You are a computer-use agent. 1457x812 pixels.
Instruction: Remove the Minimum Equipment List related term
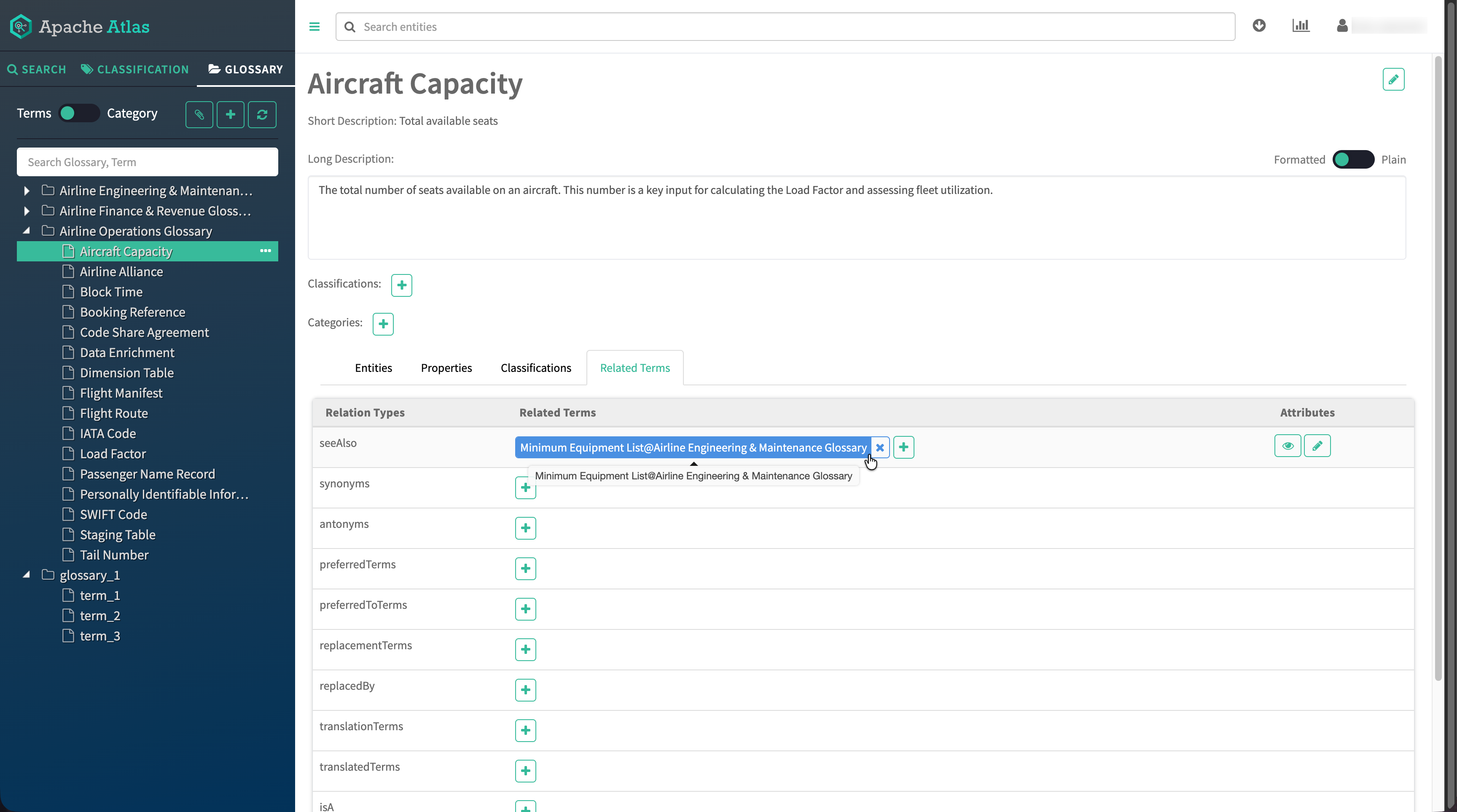880,447
